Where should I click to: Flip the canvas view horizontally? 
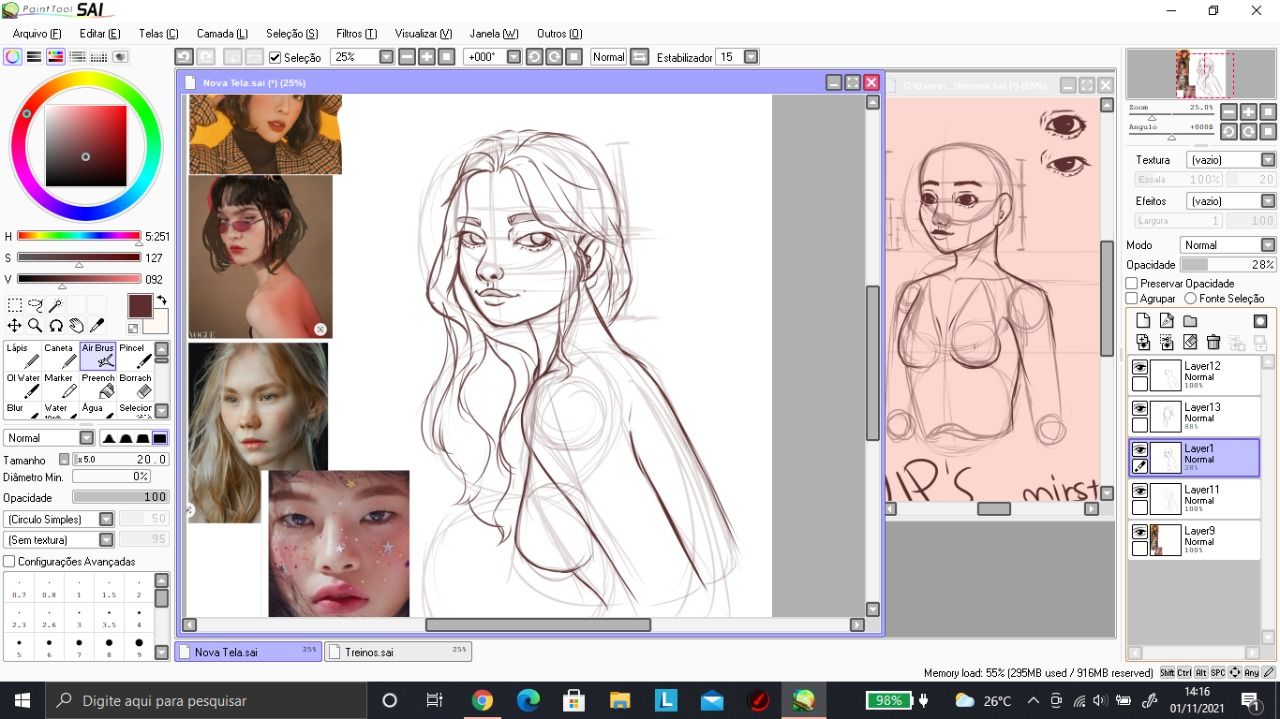click(x=640, y=57)
